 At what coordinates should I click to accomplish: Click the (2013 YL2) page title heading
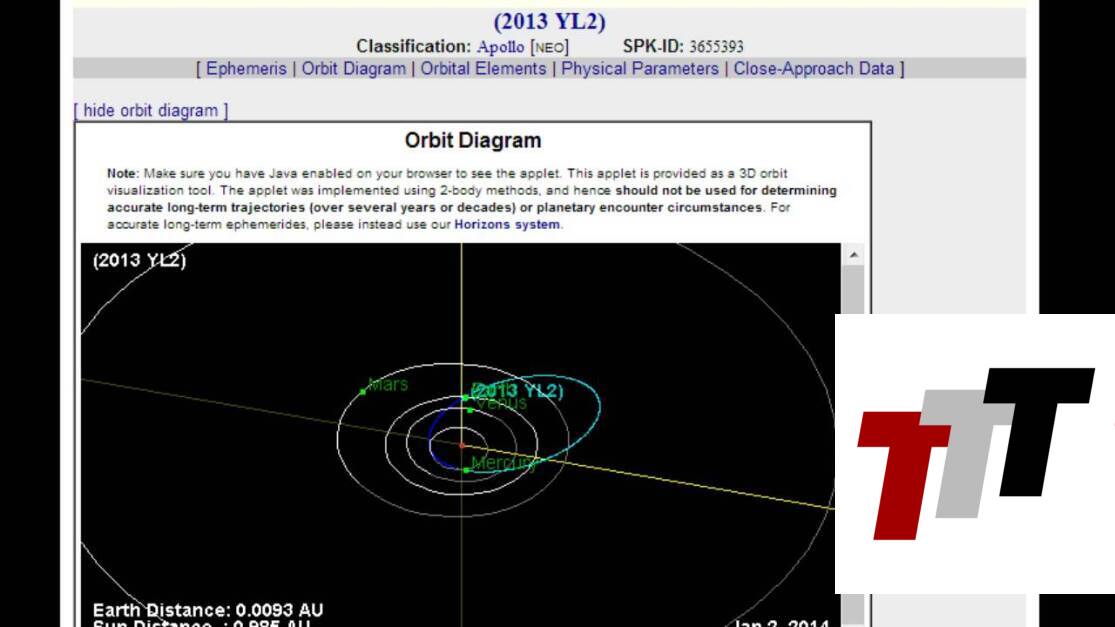click(x=549, y=21)
